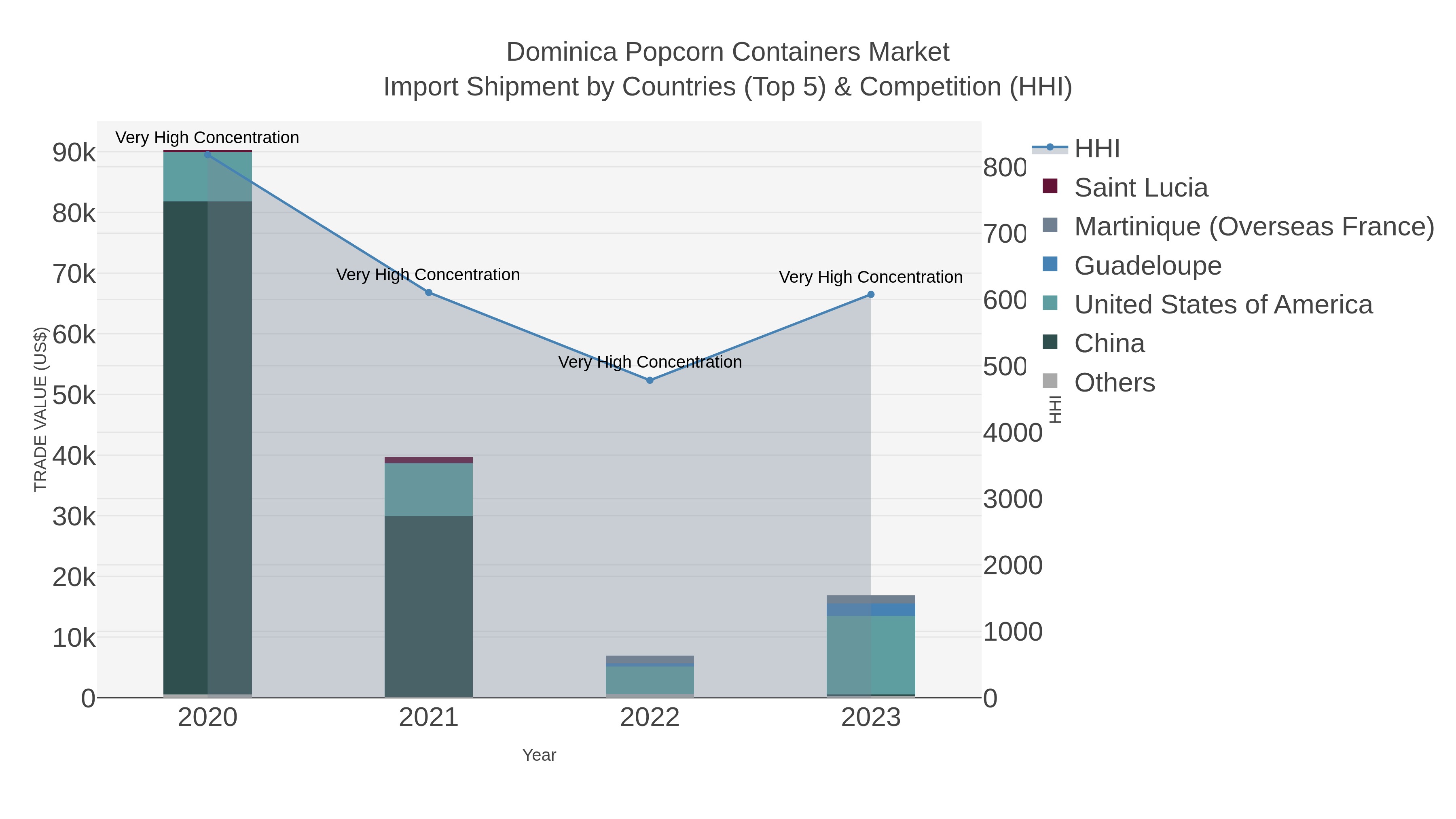Click the 2020 HHI data point marker

(207, 154)
